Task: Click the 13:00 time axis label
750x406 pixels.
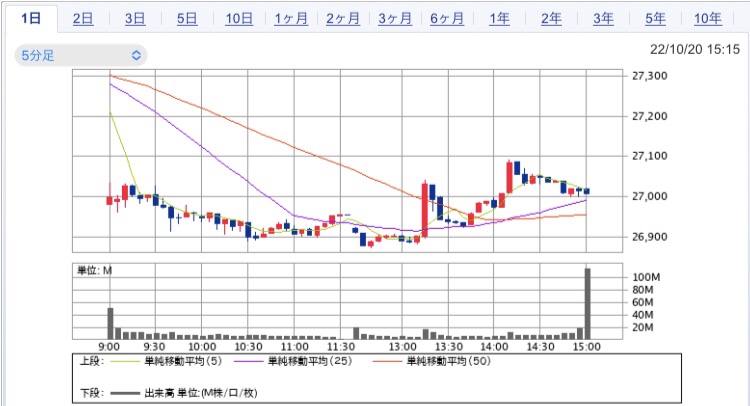Action: [x=402, y=347]
